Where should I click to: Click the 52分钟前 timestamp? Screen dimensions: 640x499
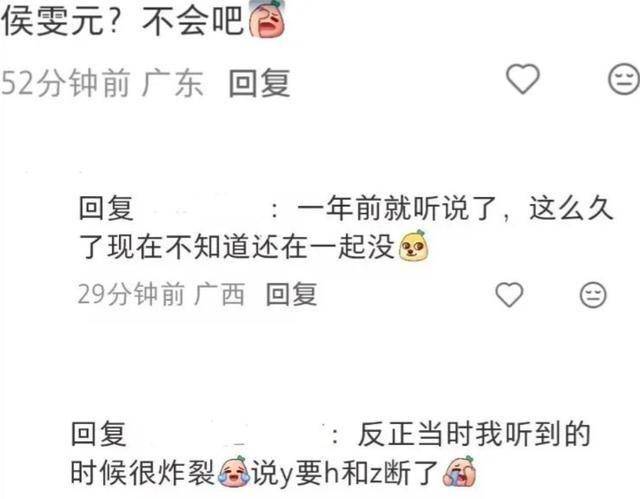coord(65,83)
